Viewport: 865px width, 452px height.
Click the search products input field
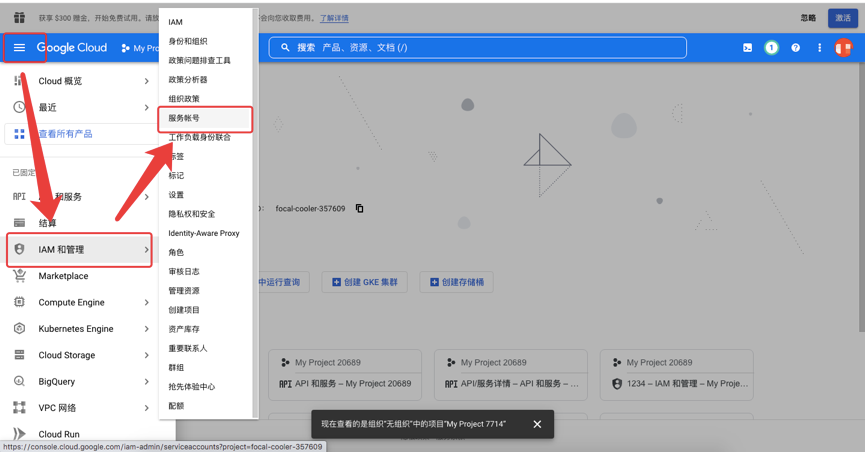point(480,47)
